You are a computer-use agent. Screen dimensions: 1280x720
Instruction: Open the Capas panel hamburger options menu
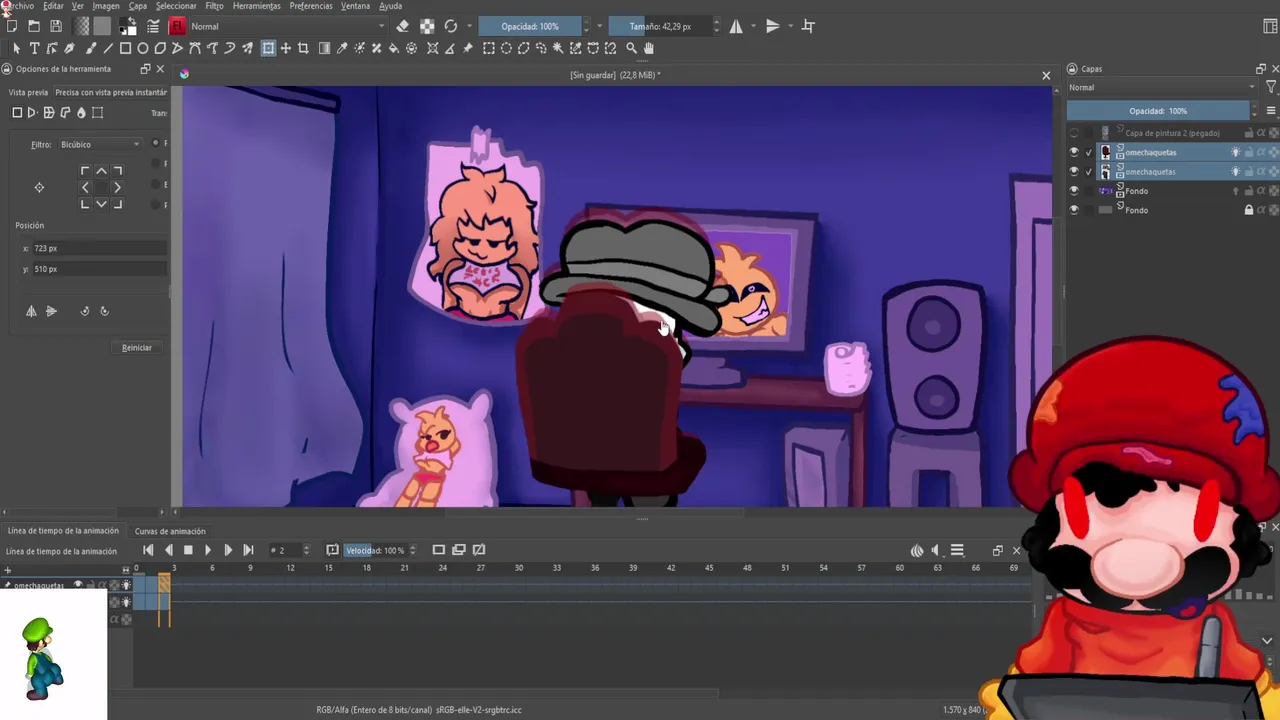coord(1271,111)
